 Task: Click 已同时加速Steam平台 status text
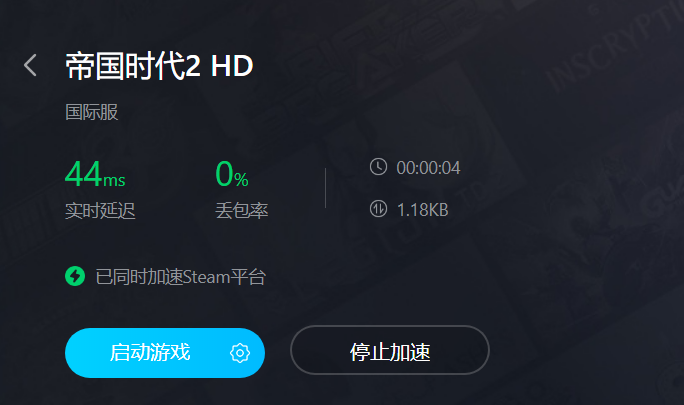coord(181,277)
